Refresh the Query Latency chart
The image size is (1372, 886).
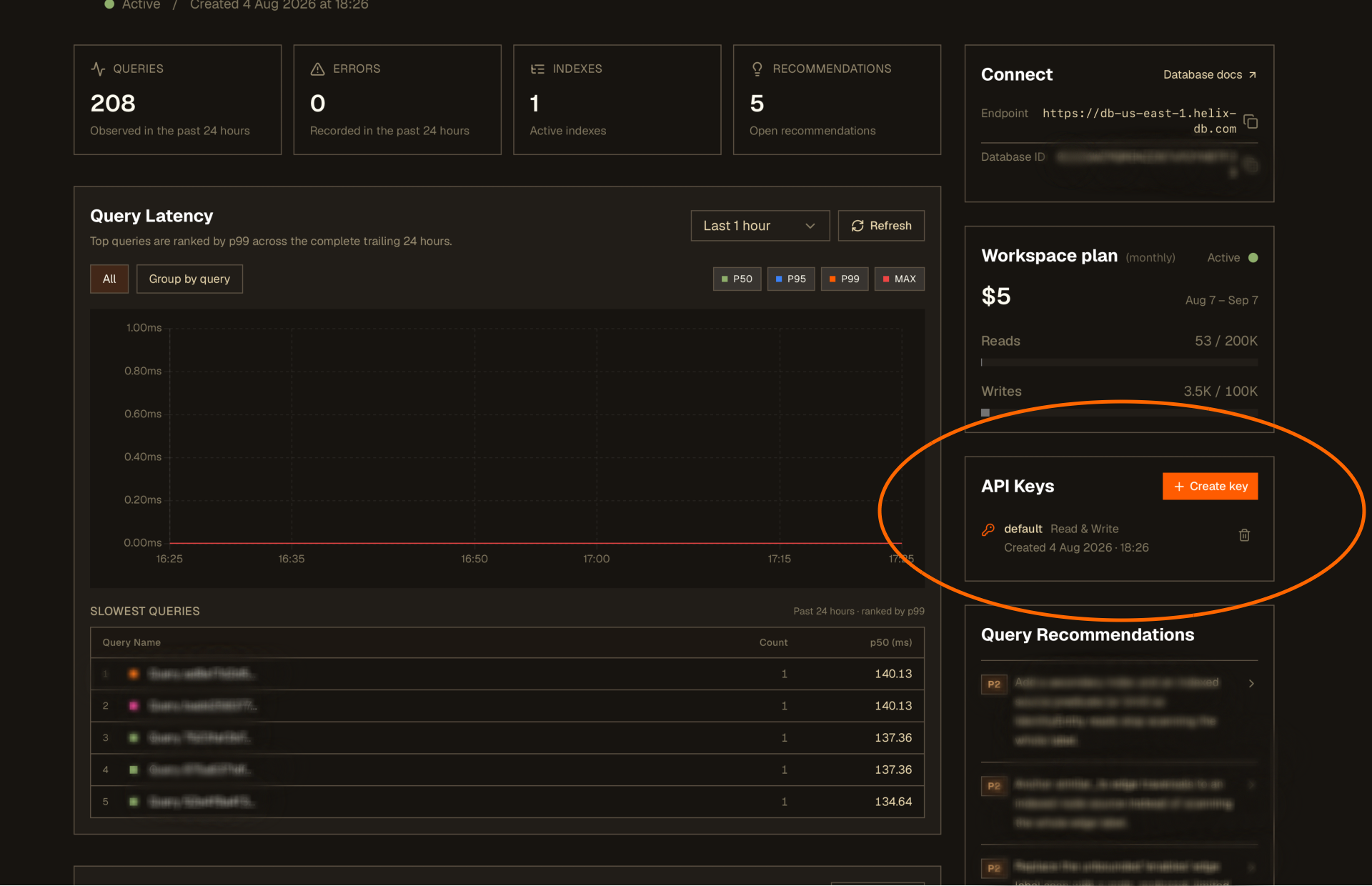coord(881,226)
